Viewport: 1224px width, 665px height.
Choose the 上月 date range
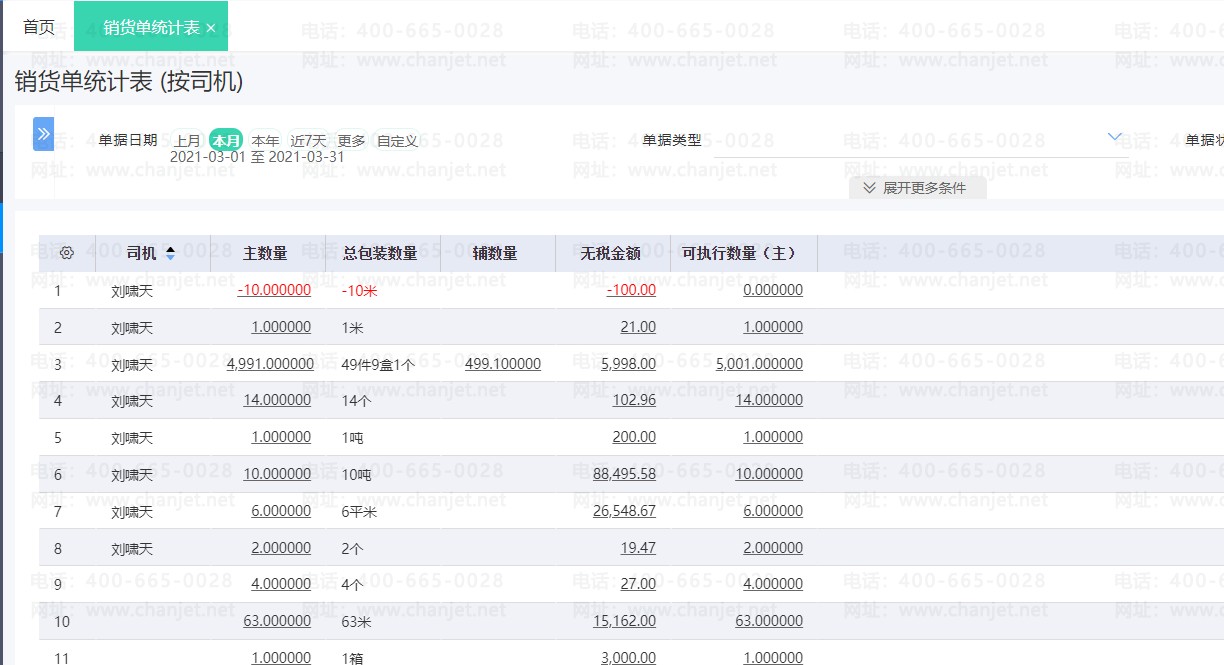pos(188,140)
